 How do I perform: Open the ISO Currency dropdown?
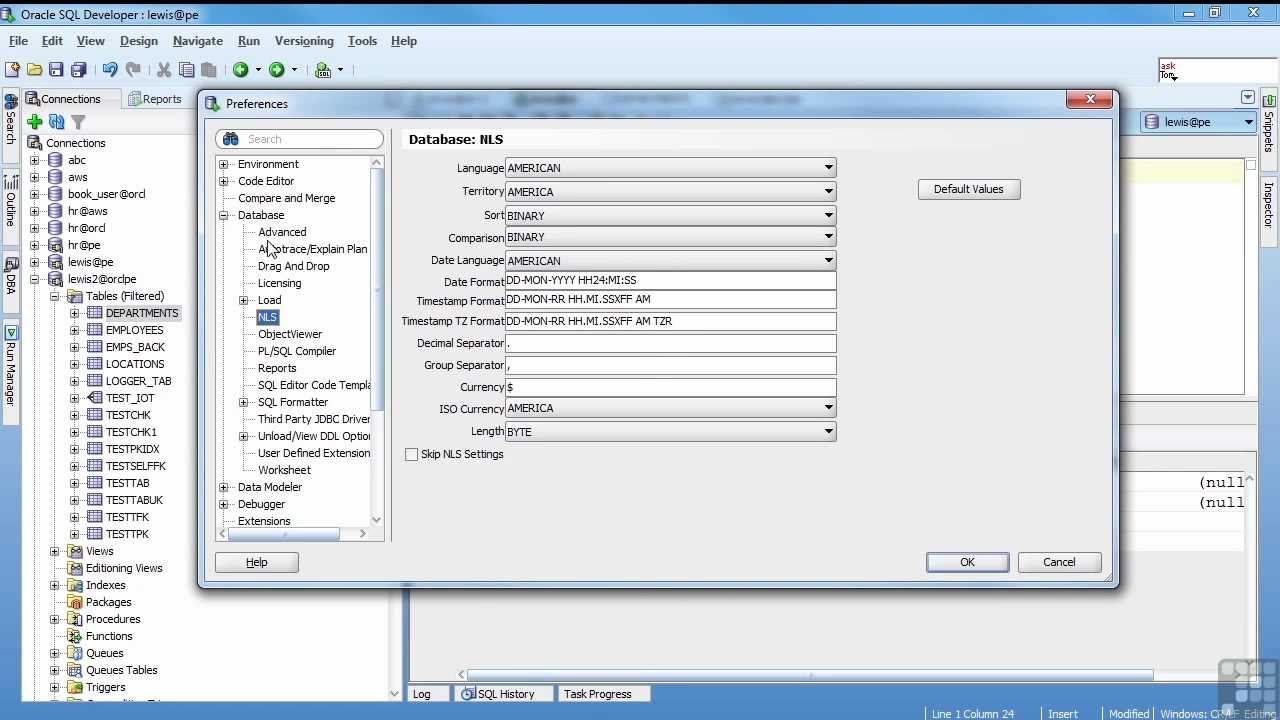coord(828,408)
